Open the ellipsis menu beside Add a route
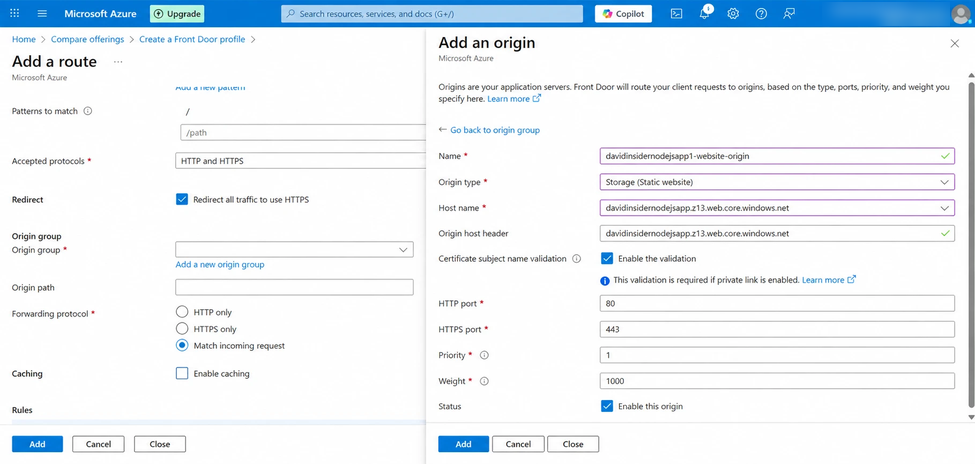The image size is (975, 464). point(118,62)
